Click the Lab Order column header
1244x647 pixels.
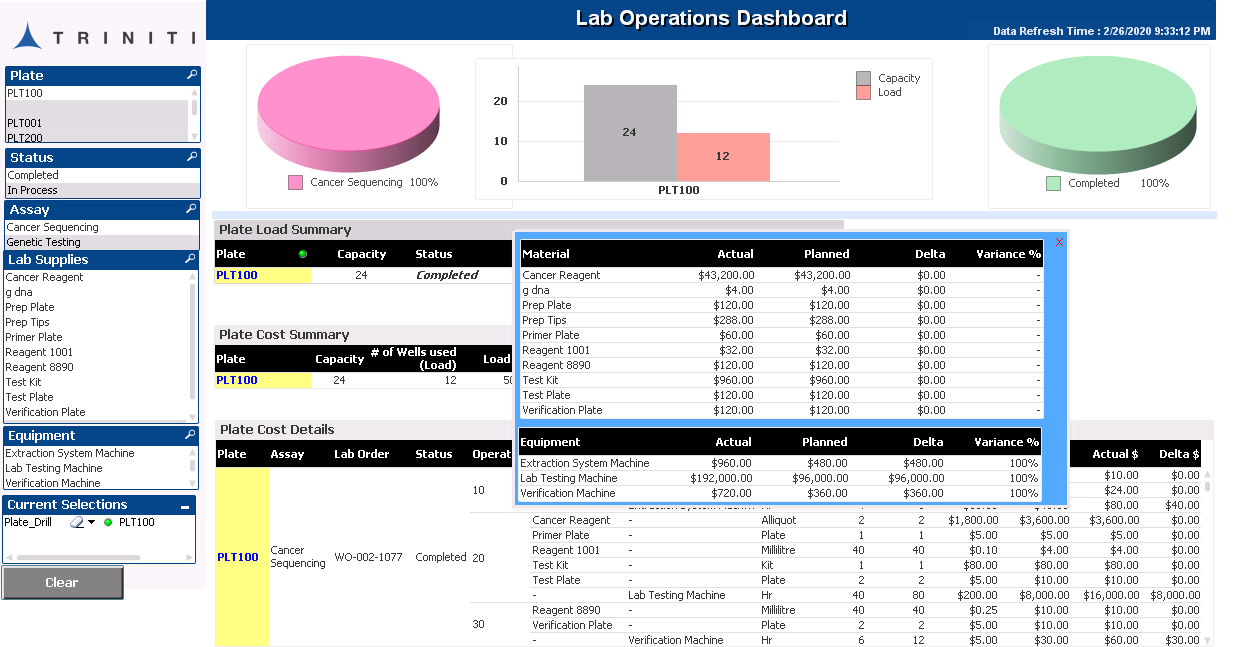[361, 454]
